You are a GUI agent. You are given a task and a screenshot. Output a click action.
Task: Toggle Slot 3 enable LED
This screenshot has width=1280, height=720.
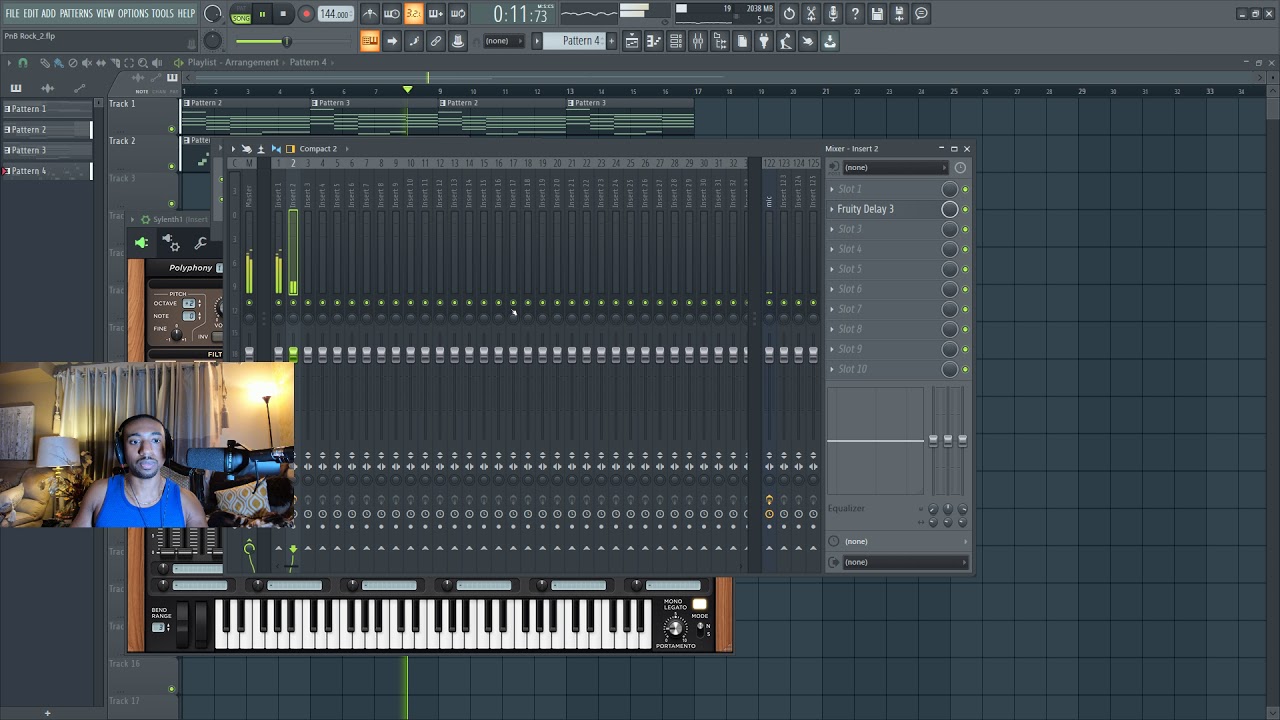point(965,229)
